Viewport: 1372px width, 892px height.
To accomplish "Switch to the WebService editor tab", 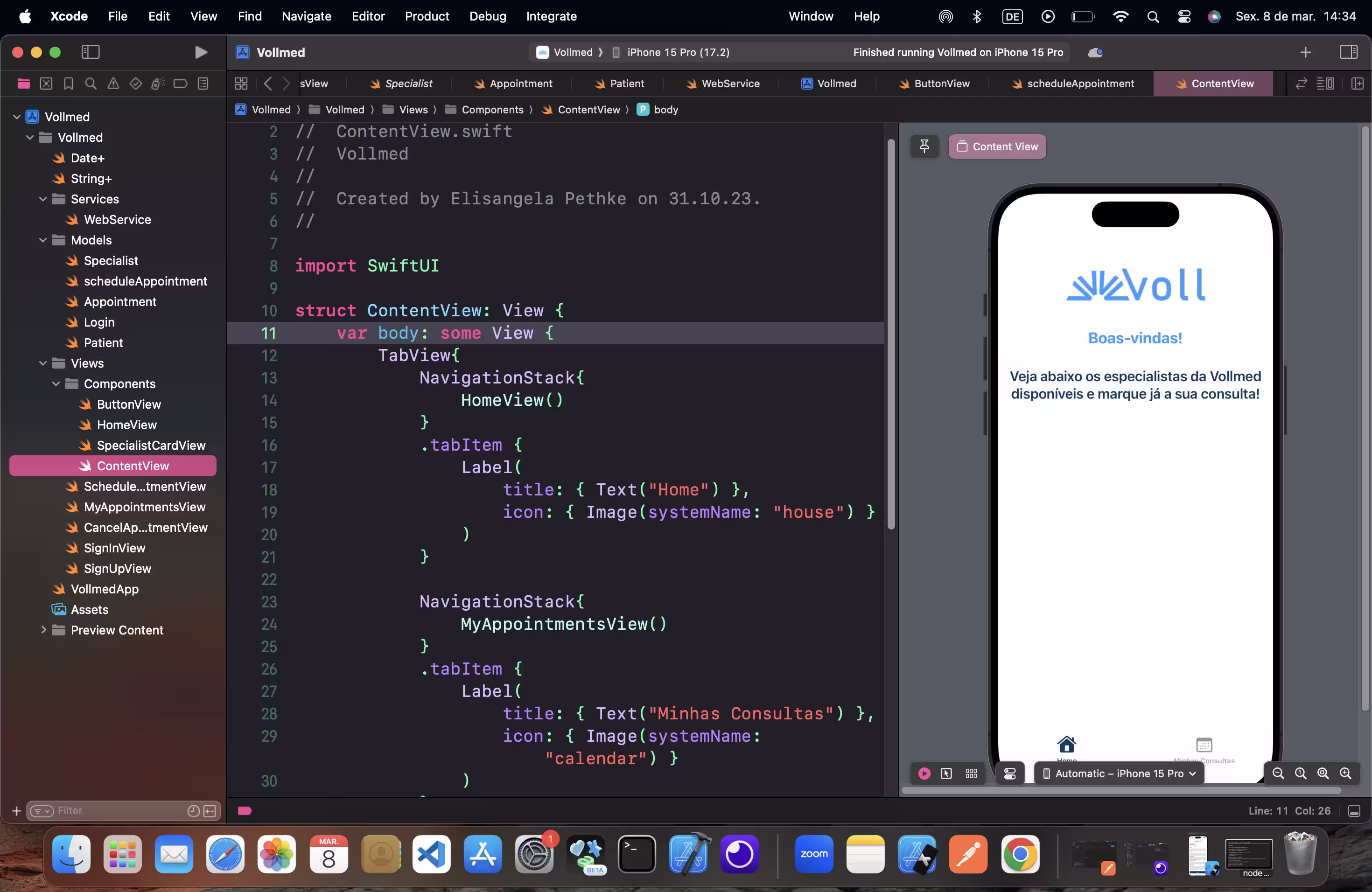I will click(x=723, y=84).
